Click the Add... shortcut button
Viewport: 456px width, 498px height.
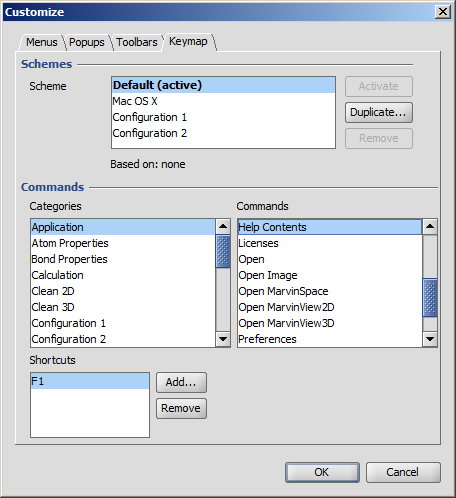pyautogui.click(x=181, y=382)
